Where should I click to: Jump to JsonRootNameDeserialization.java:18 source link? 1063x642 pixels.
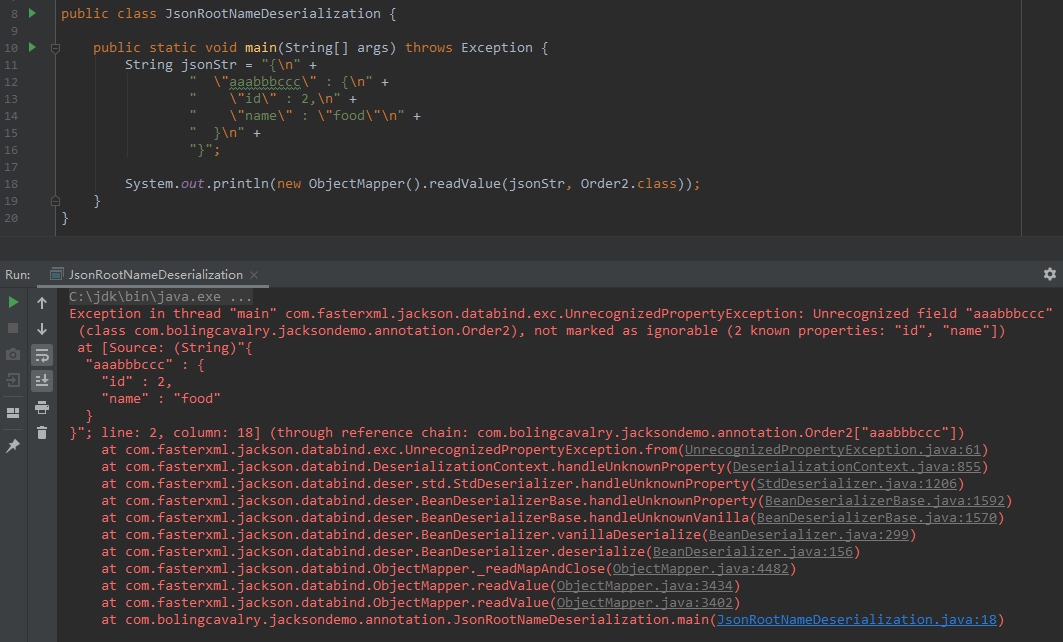click(856, 619)
